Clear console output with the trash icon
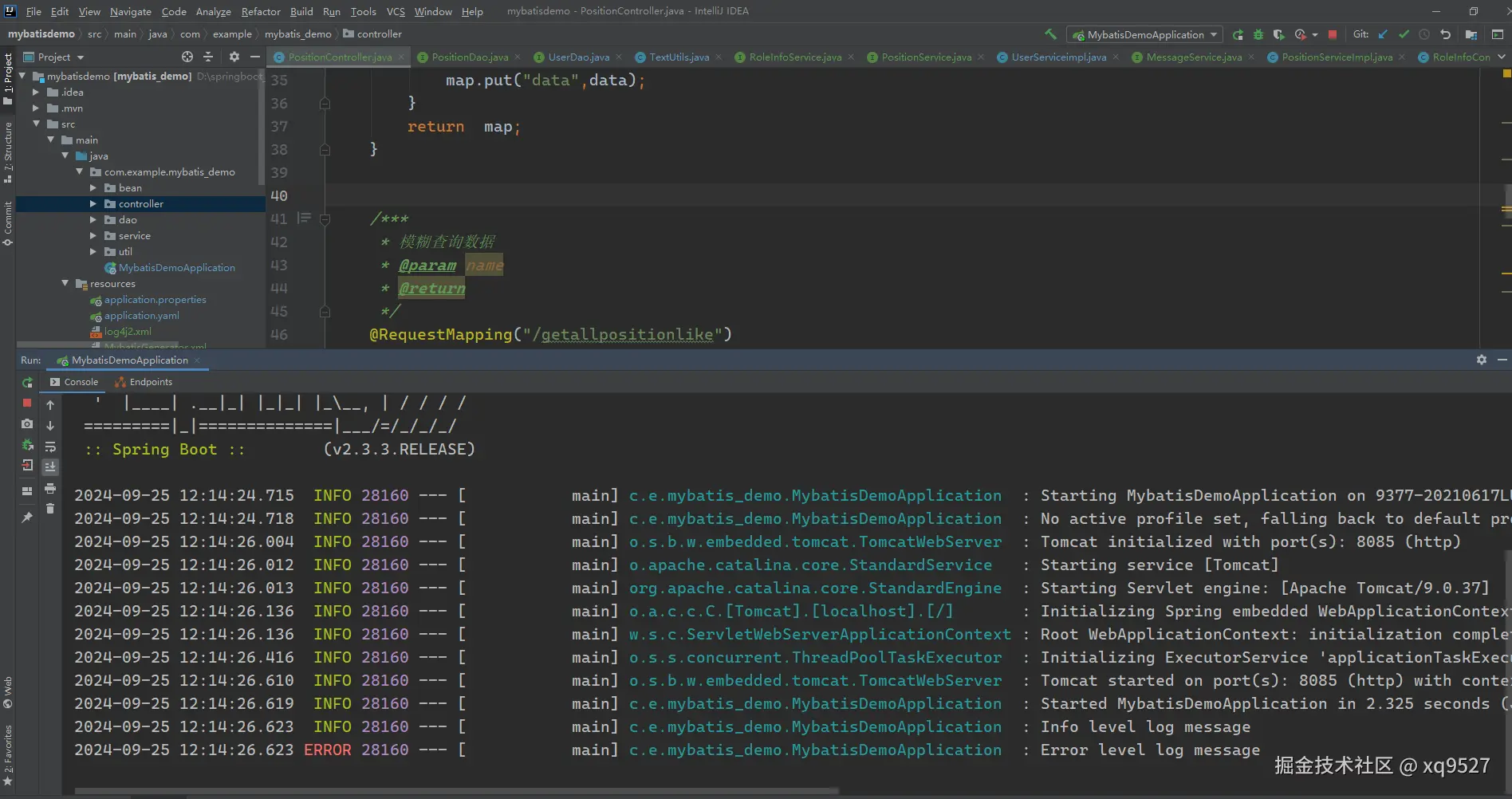Image resolution: width=1512 pixels, height=799 pixels. 50,509
